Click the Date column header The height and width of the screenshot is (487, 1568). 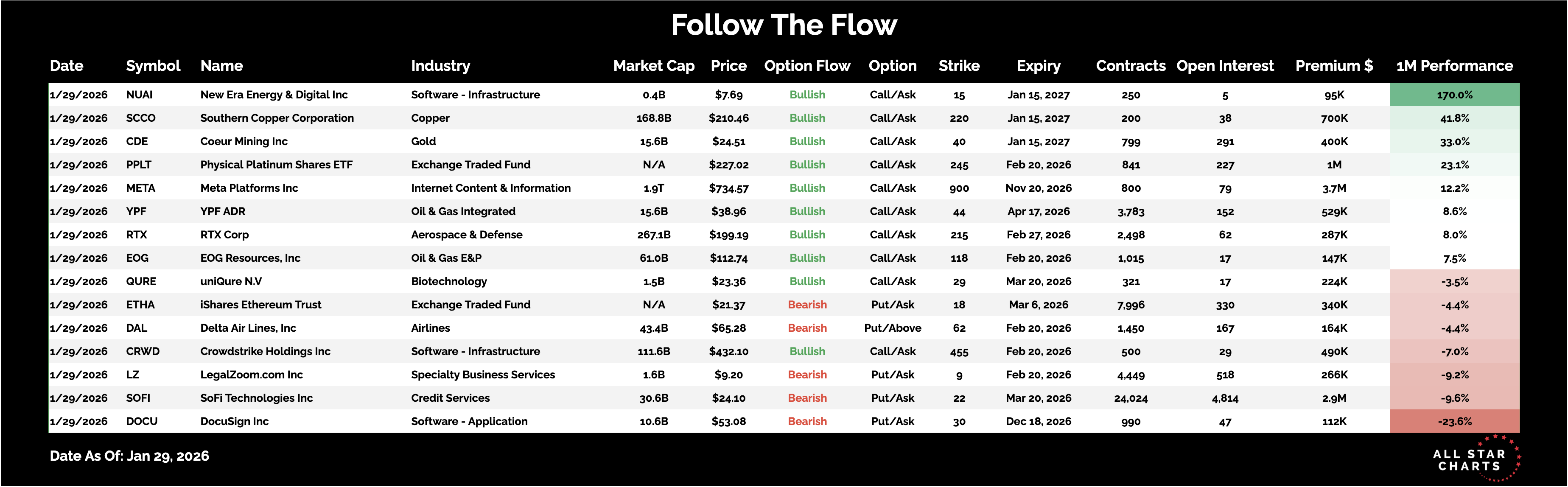click(66, 66)
